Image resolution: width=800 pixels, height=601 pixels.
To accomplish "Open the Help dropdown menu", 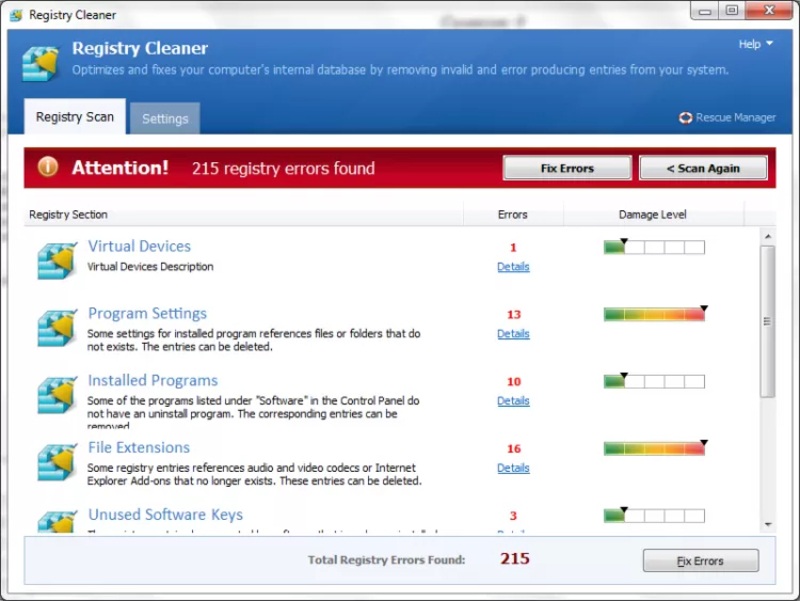I will pos(755,45).
